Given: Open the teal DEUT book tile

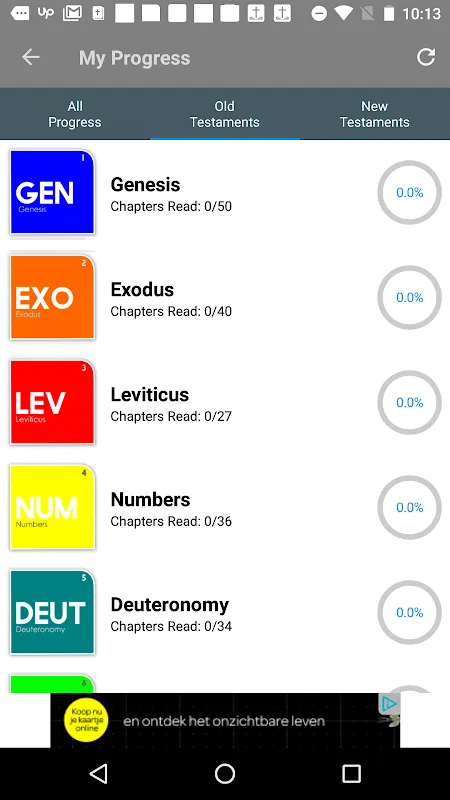Looking at the screenshot, I should pos(53,612).
